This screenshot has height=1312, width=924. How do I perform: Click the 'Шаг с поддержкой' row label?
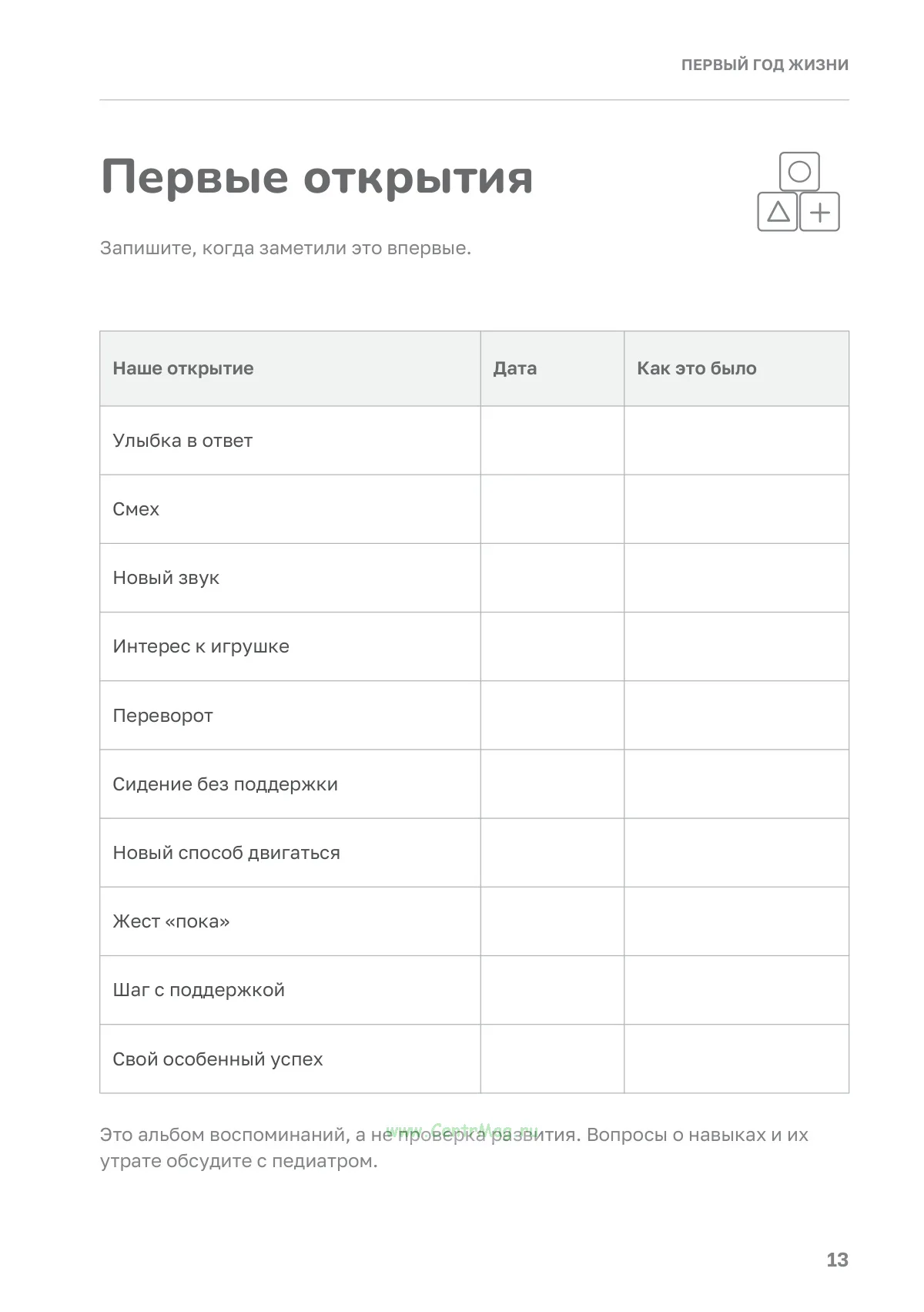coord(199,990)
